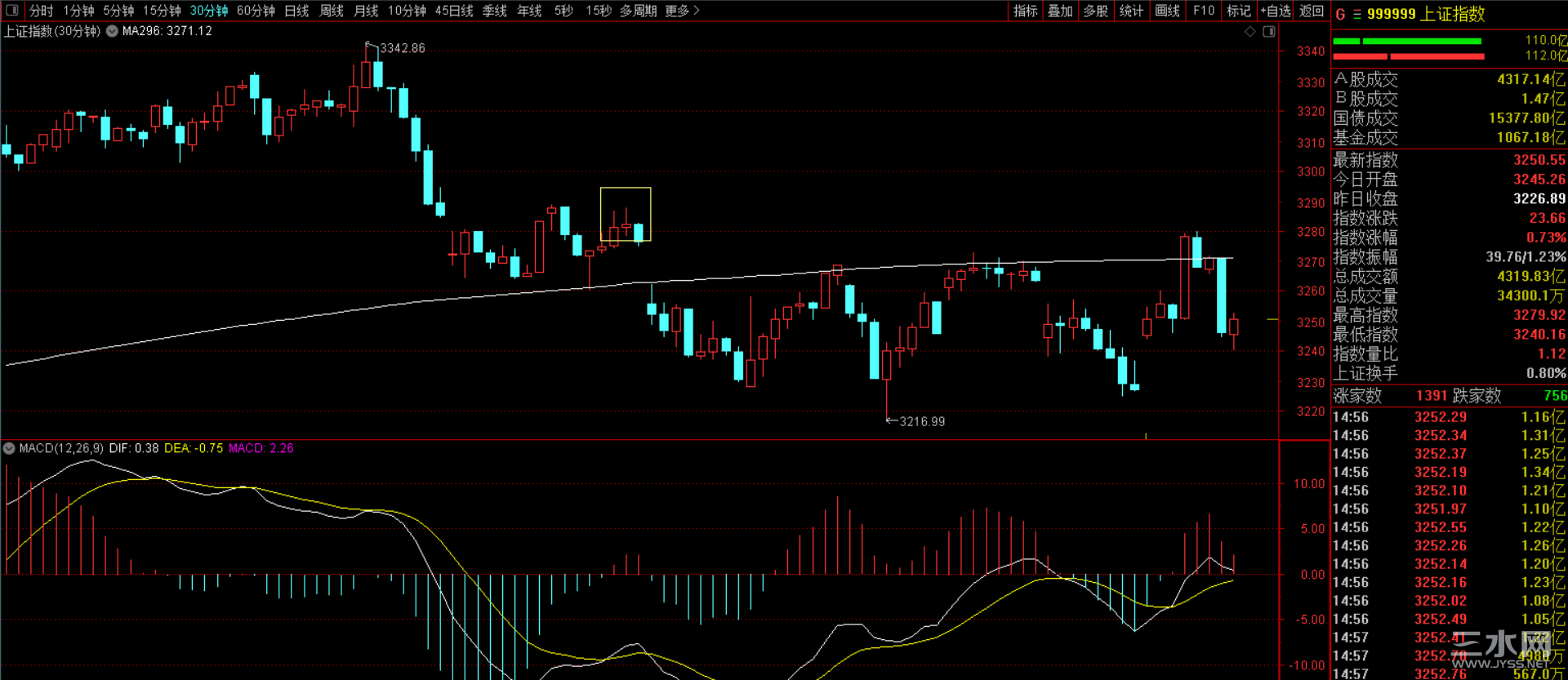Select the 5分钟 period tab
Screen dimensions: 1568x680
(118, 11)
